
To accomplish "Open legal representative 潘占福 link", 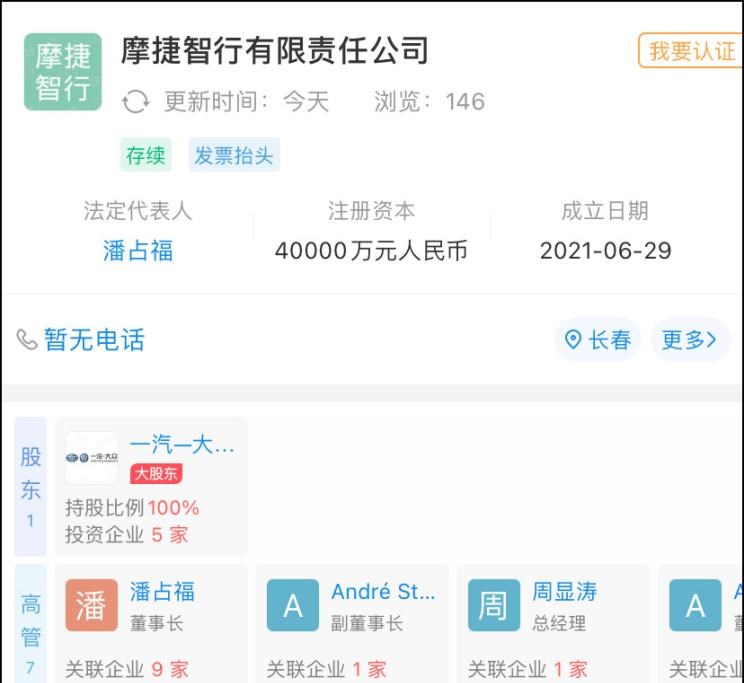I will [138, 251].
